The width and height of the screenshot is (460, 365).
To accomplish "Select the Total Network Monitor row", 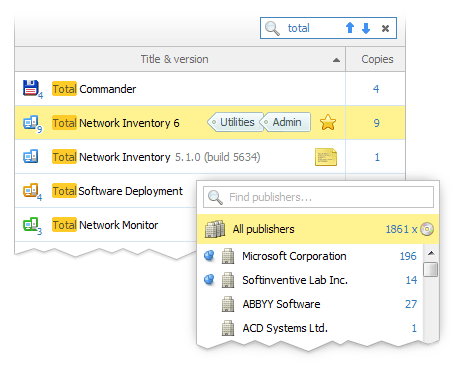I will click(x=105, y=225).
